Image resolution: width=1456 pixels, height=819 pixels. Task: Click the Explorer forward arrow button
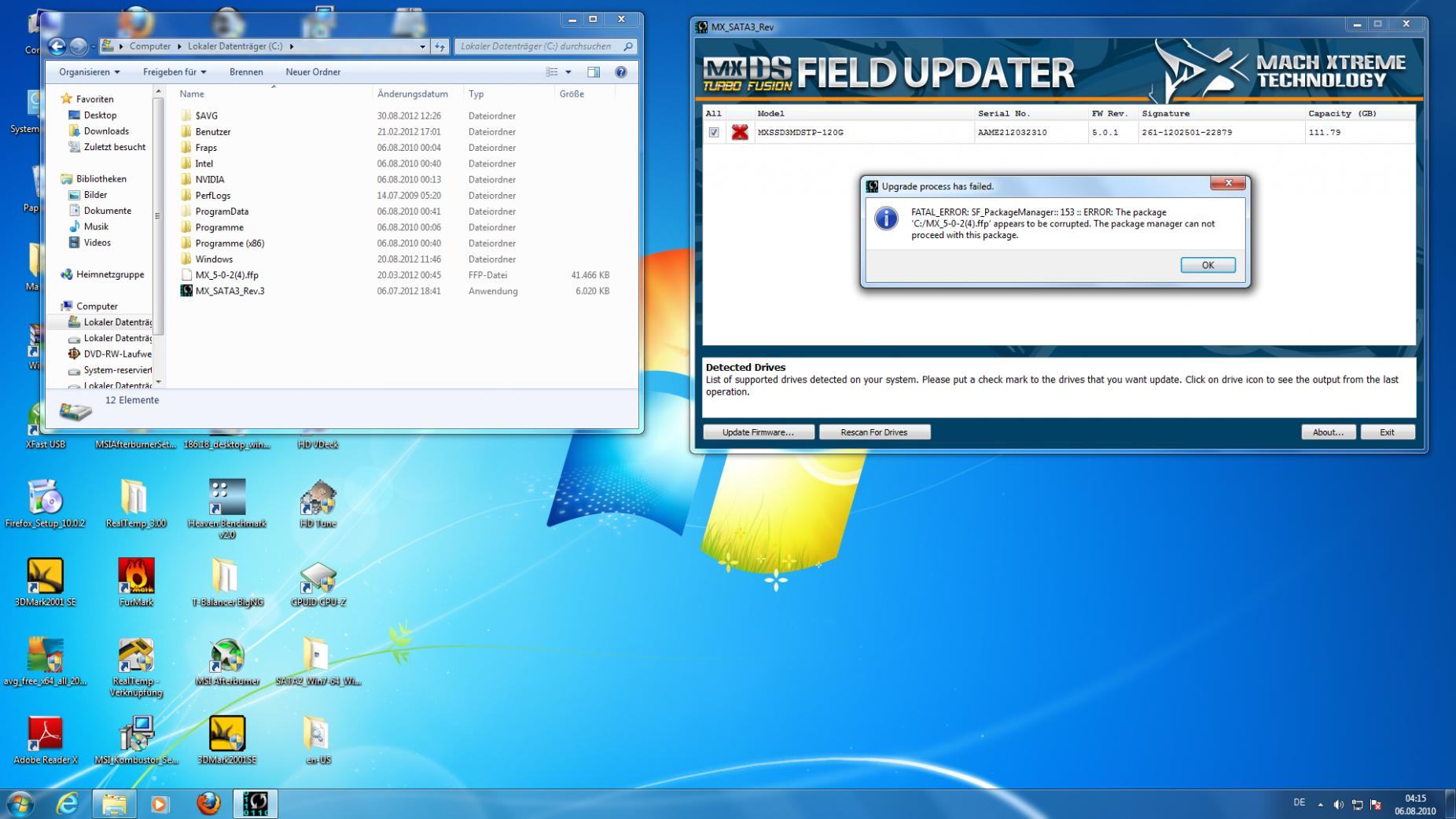click(78, 46)
